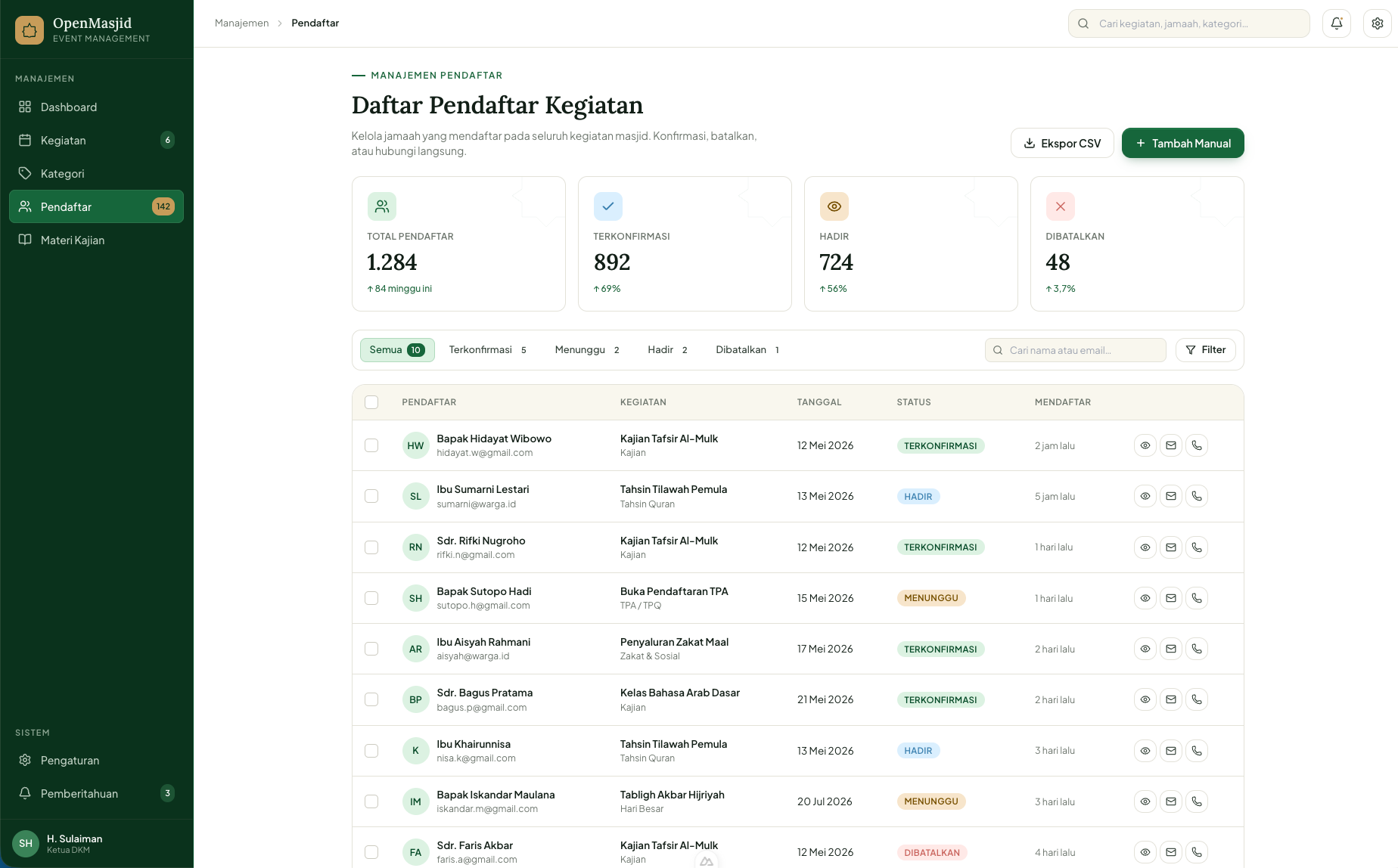Send email to Bapak Hidayat Wibowo
Screen dimensions: 1398x868
[1171, 445]
